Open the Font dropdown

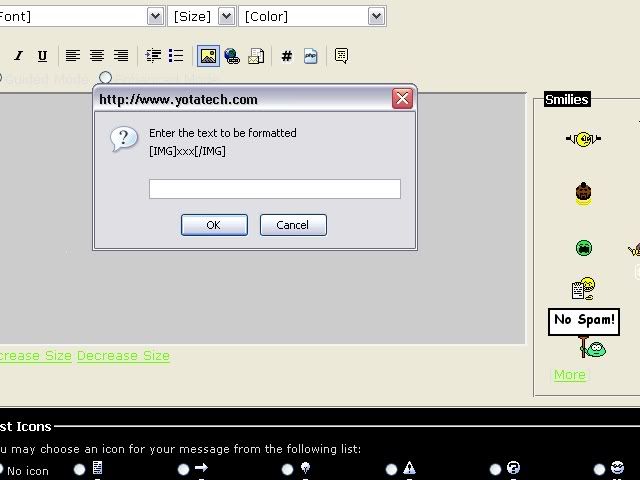(155, 16)
